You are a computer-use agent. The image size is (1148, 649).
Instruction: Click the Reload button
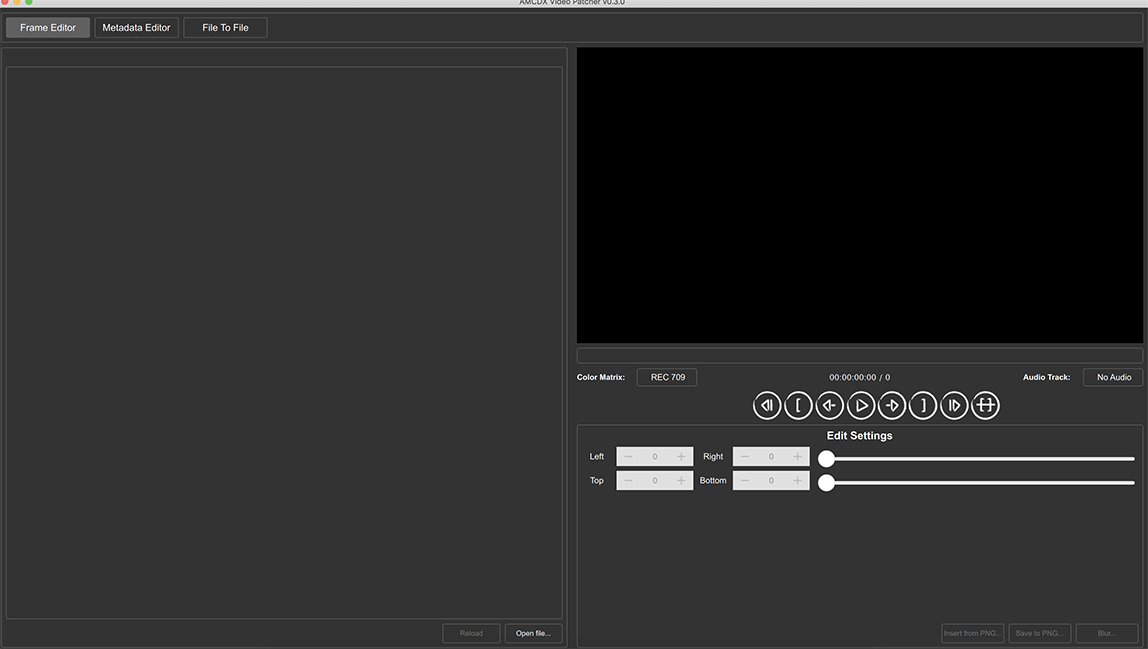tap(471, 634)
